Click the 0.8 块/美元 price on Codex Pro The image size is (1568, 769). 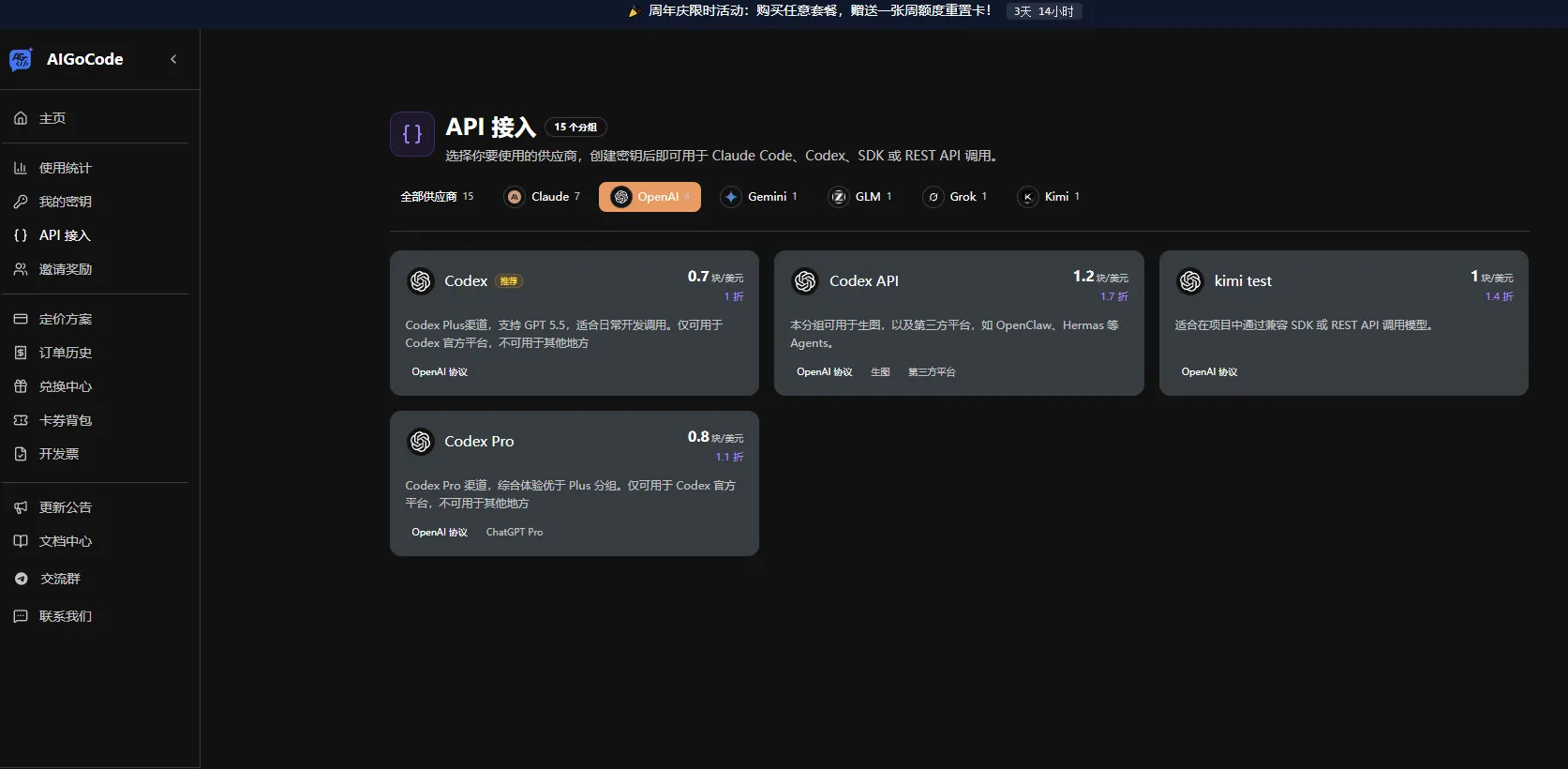715,437
